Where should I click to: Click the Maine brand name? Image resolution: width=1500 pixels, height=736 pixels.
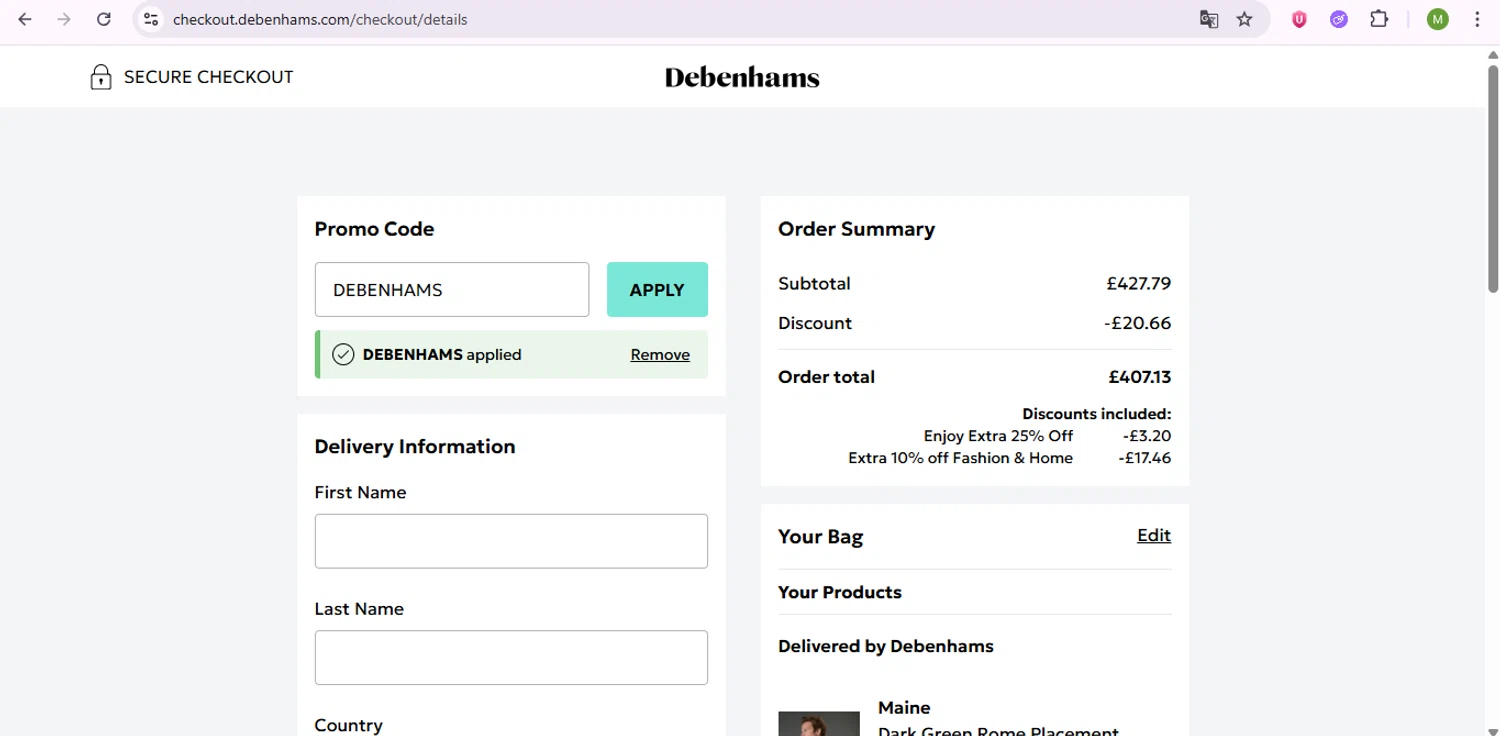coord(904,707)
